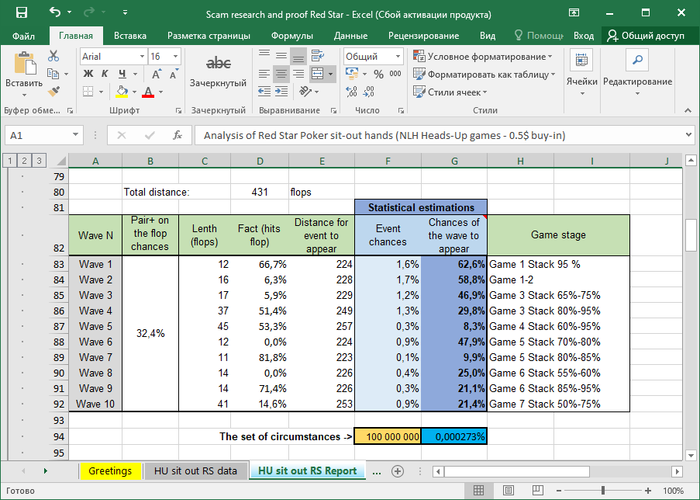Switch to the Формулы ribbon tab
Screen dimensions: 700x500
[292, 36]
